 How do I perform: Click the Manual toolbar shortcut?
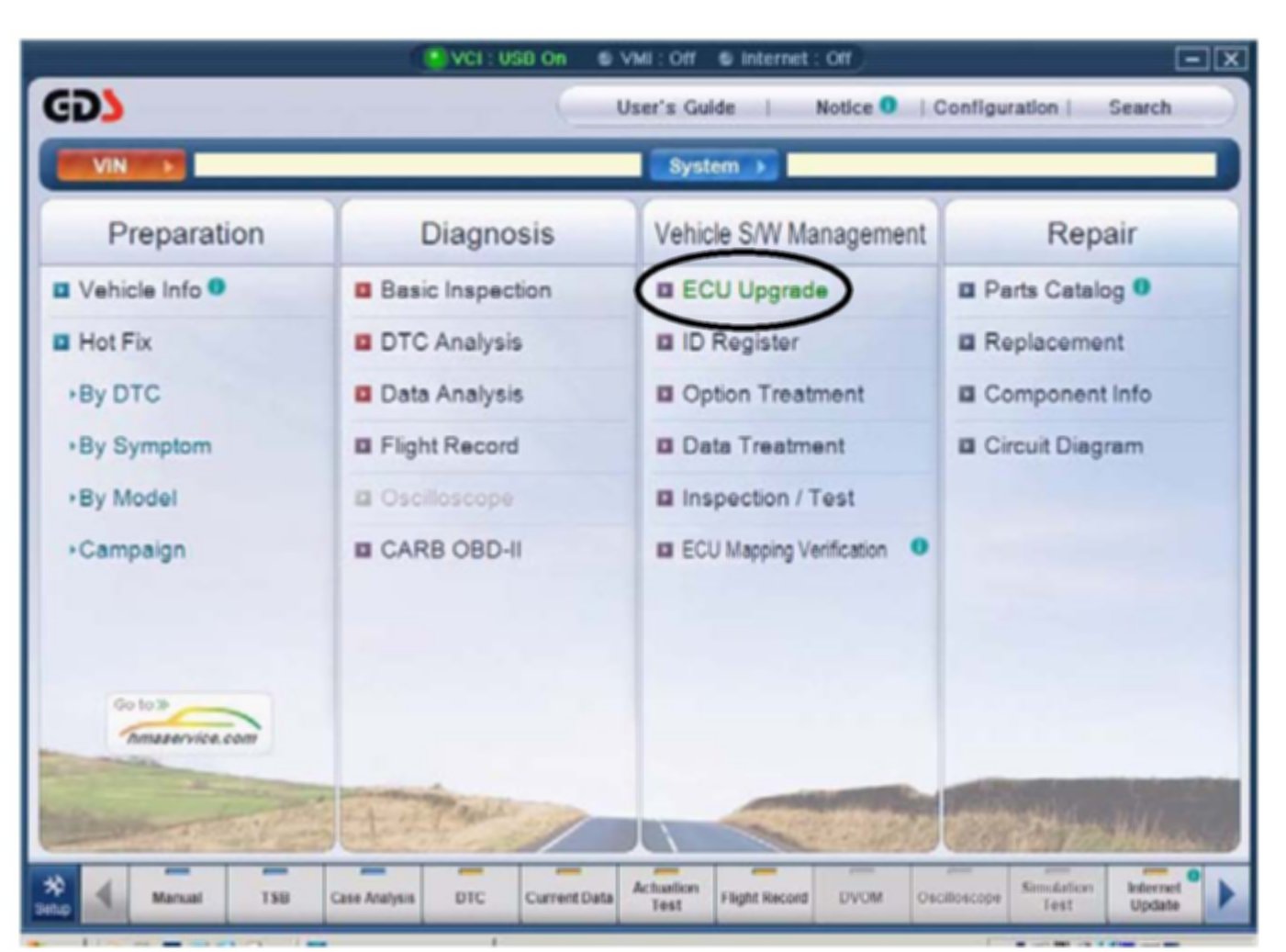176,895
